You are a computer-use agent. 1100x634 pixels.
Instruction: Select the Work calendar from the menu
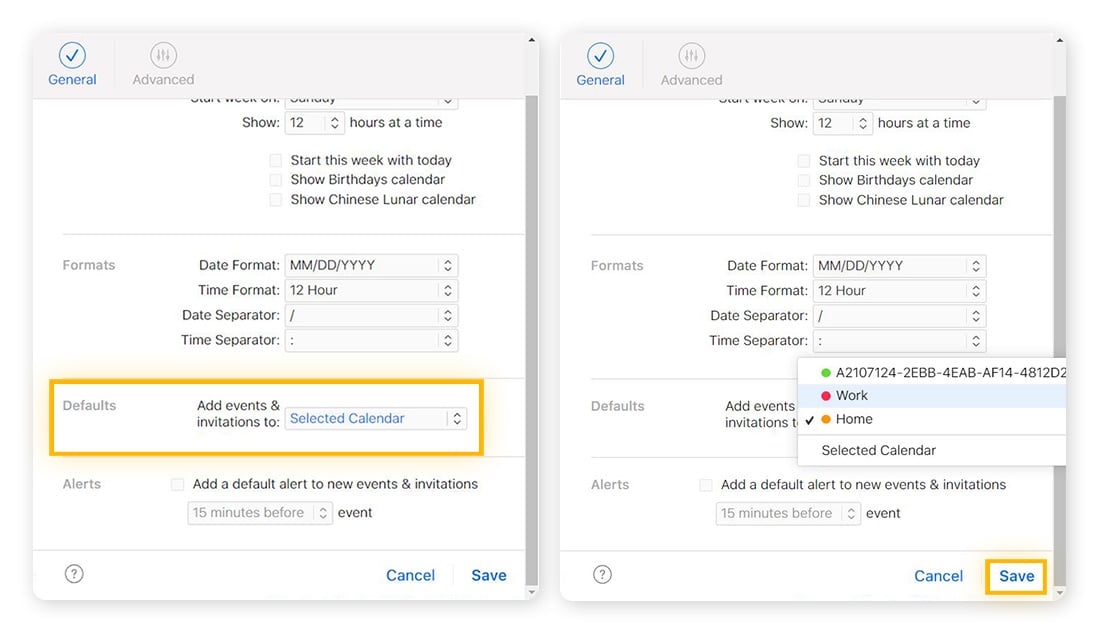click(853, 395)
